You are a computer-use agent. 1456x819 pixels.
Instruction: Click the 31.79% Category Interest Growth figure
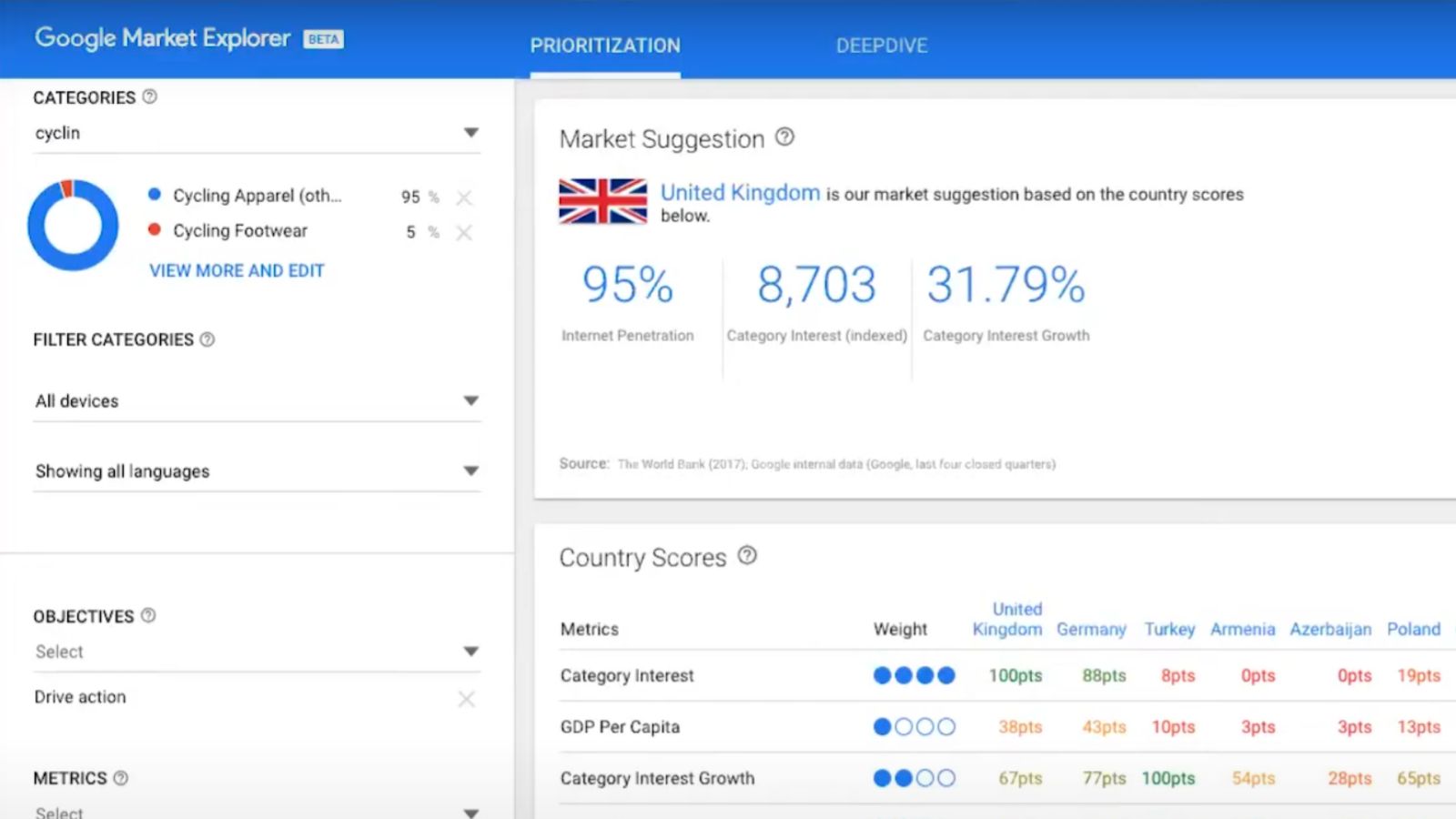point(1006,285)
